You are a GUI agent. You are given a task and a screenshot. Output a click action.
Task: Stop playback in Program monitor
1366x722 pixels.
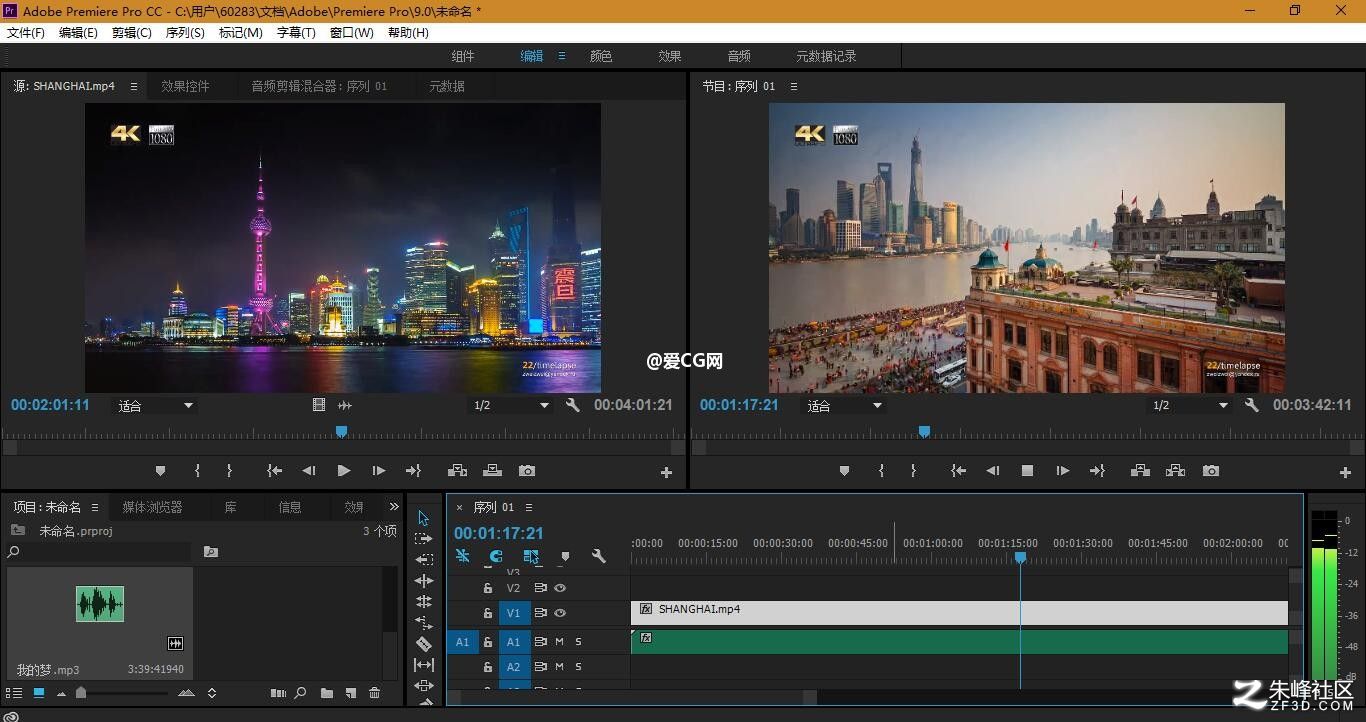1027,470
